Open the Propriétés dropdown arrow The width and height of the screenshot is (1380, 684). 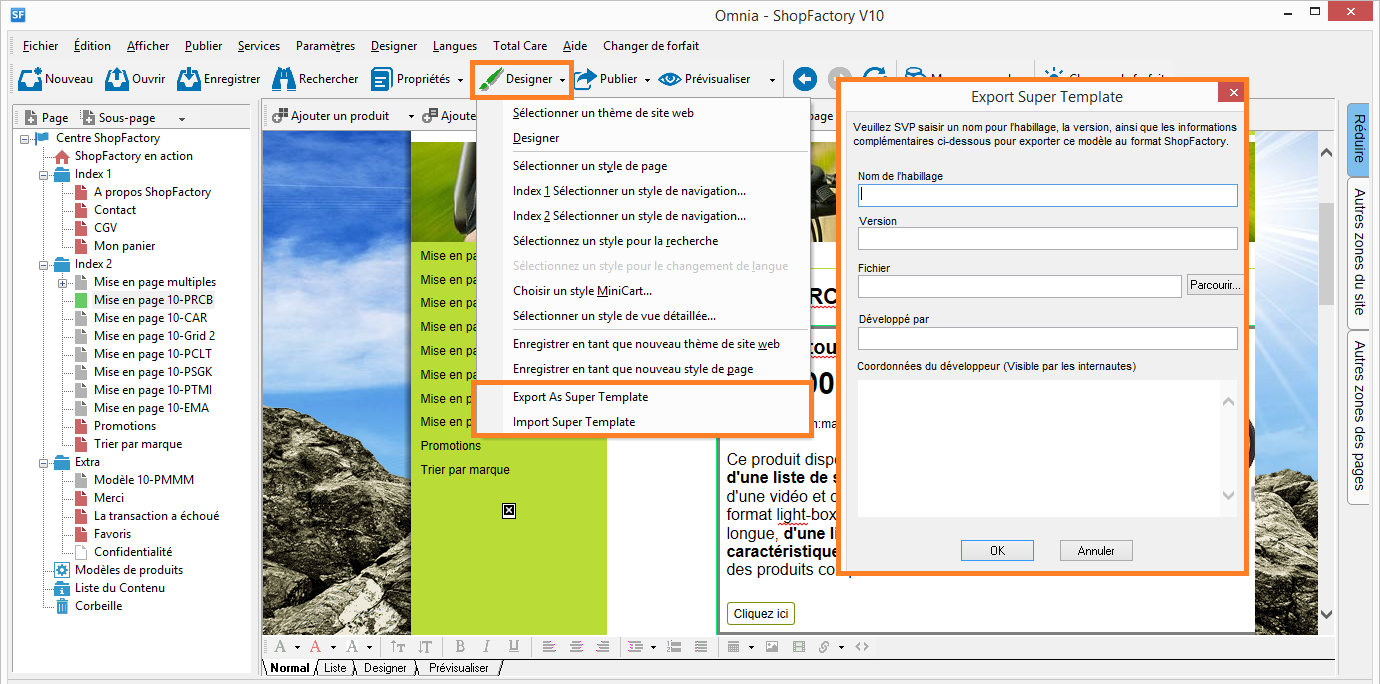pyautogui.click(x=460, y=80)
